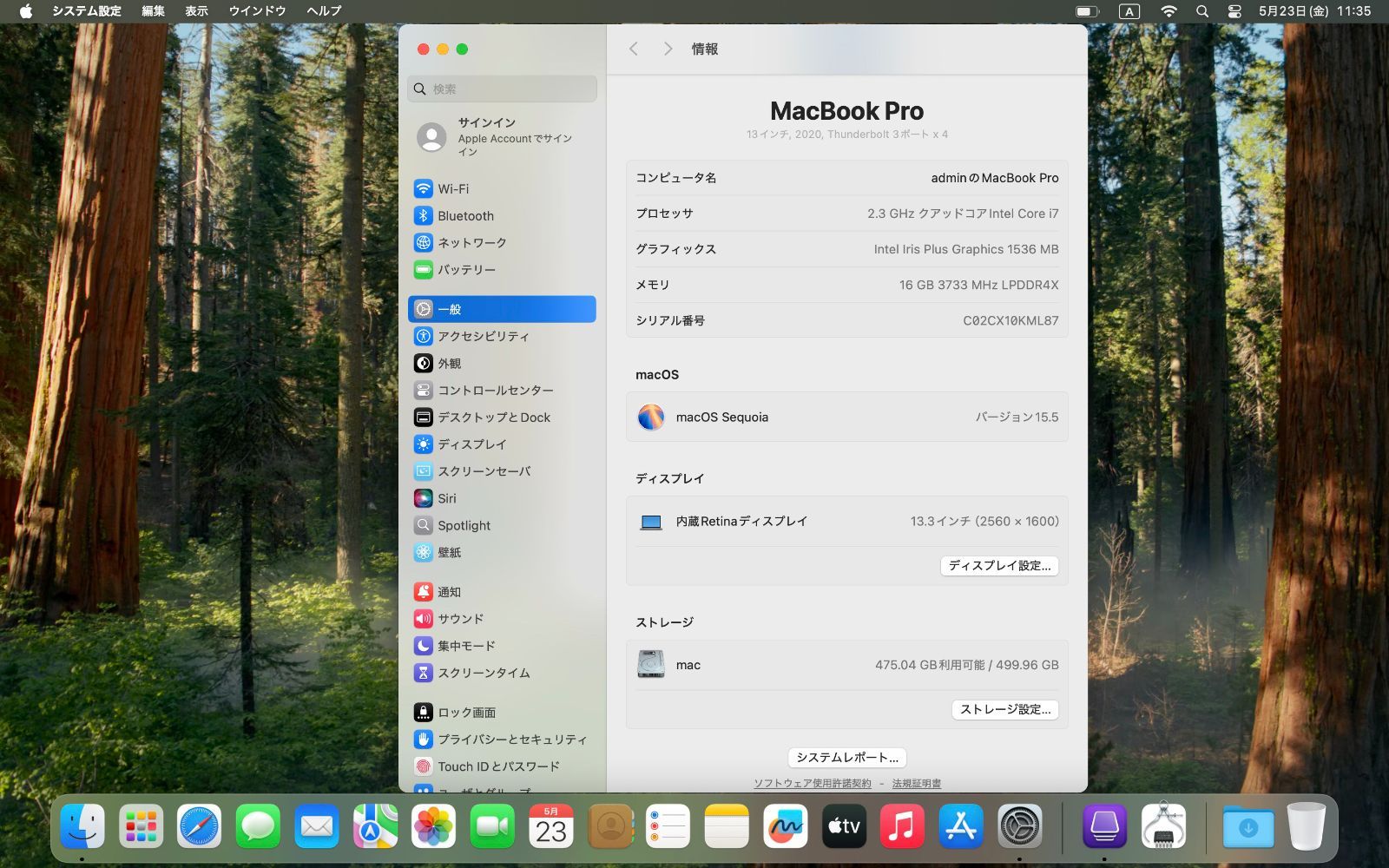
Task: Open ヘルプ menu
Action: (324, 11)
